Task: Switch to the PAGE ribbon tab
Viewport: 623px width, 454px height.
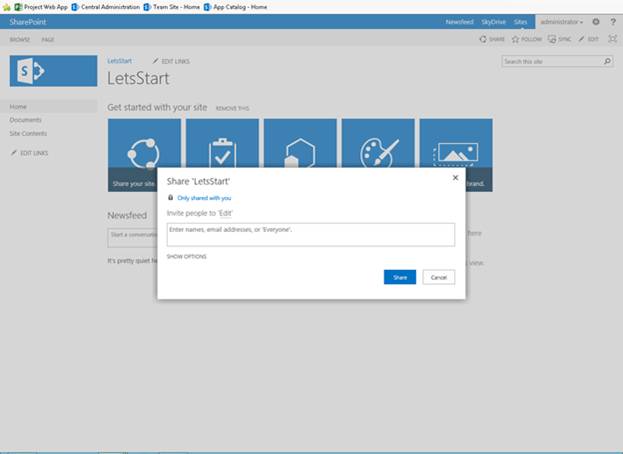Action: click(48, 40)
